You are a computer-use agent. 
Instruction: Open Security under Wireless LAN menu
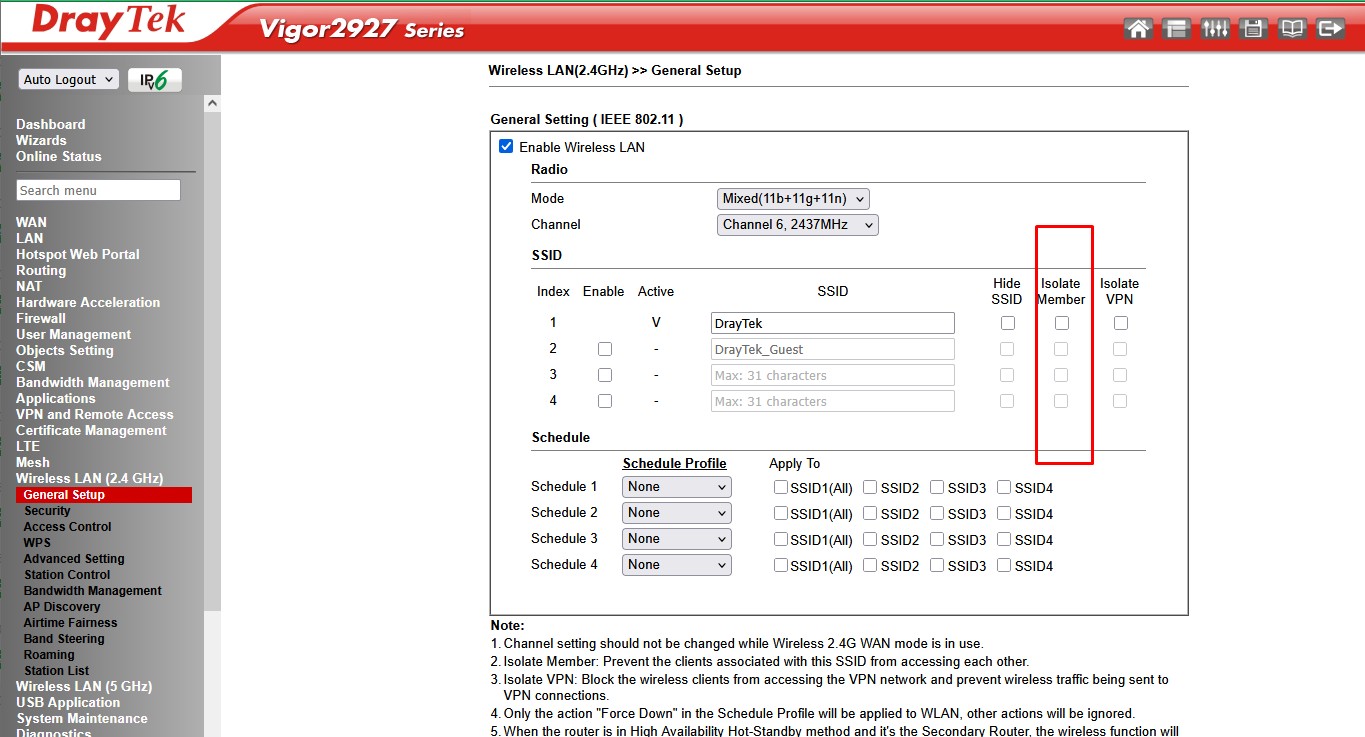tap(47, 511)
